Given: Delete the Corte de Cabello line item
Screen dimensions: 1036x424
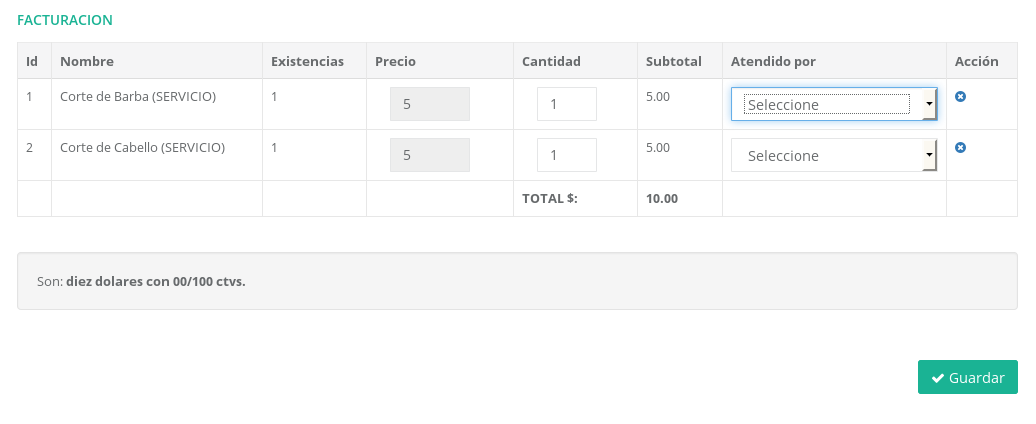Looking at the screenshot, I should pyautogui.click(x=960, y=148).
